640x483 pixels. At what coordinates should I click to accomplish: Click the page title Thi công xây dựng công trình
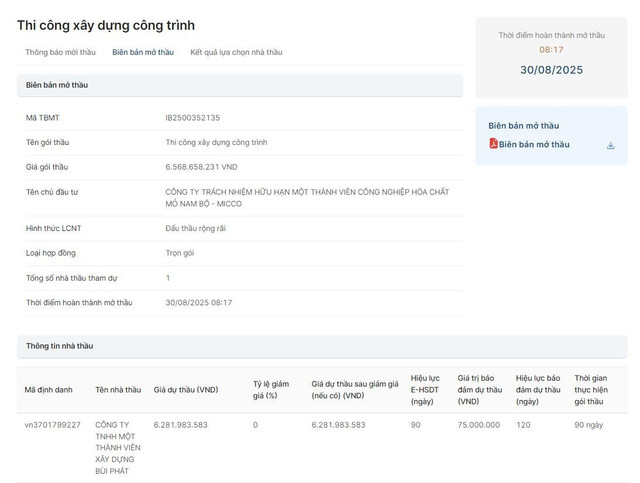[x=106, y=25]
